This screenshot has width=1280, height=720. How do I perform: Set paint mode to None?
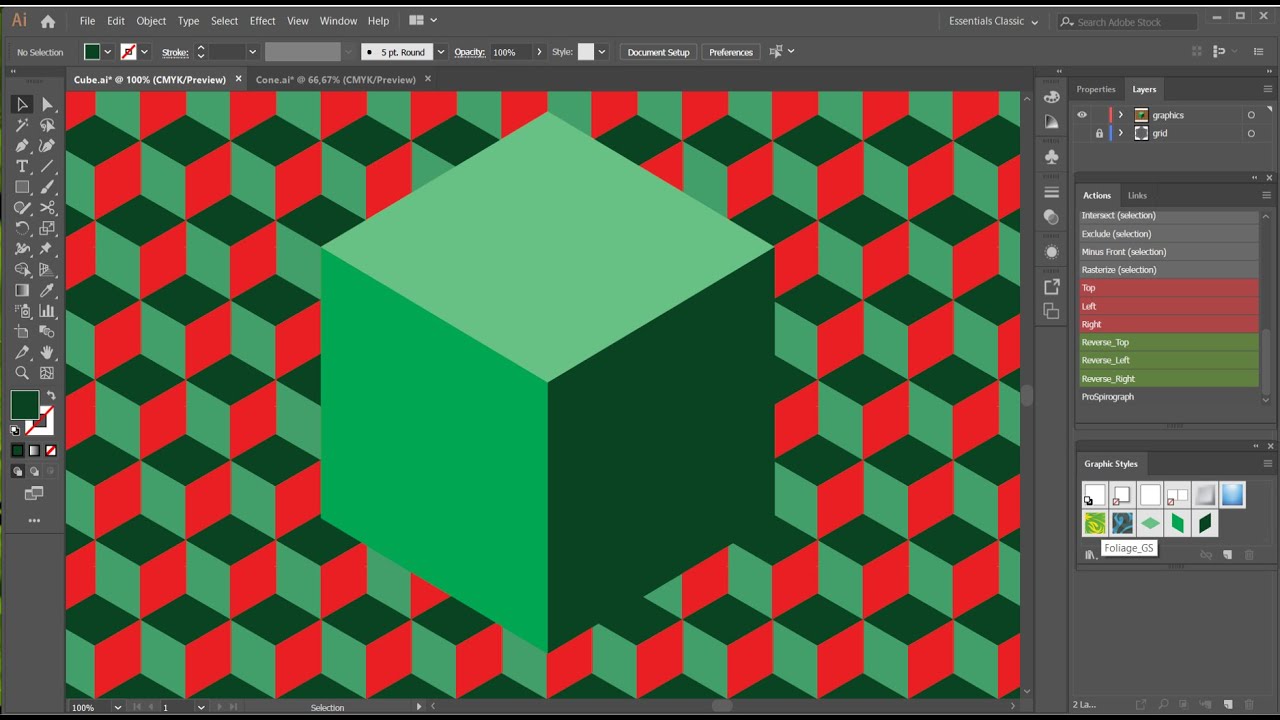(51, 451)
